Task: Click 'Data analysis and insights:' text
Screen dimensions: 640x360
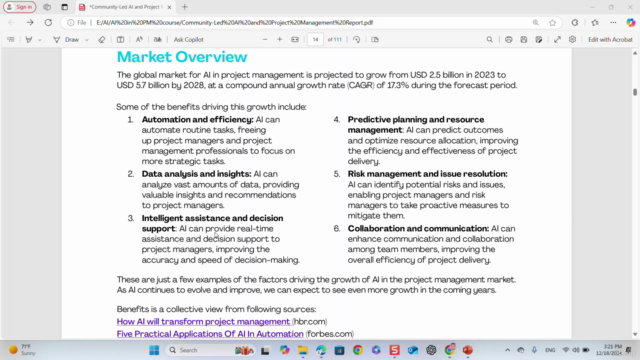Action: coord(197,174)
